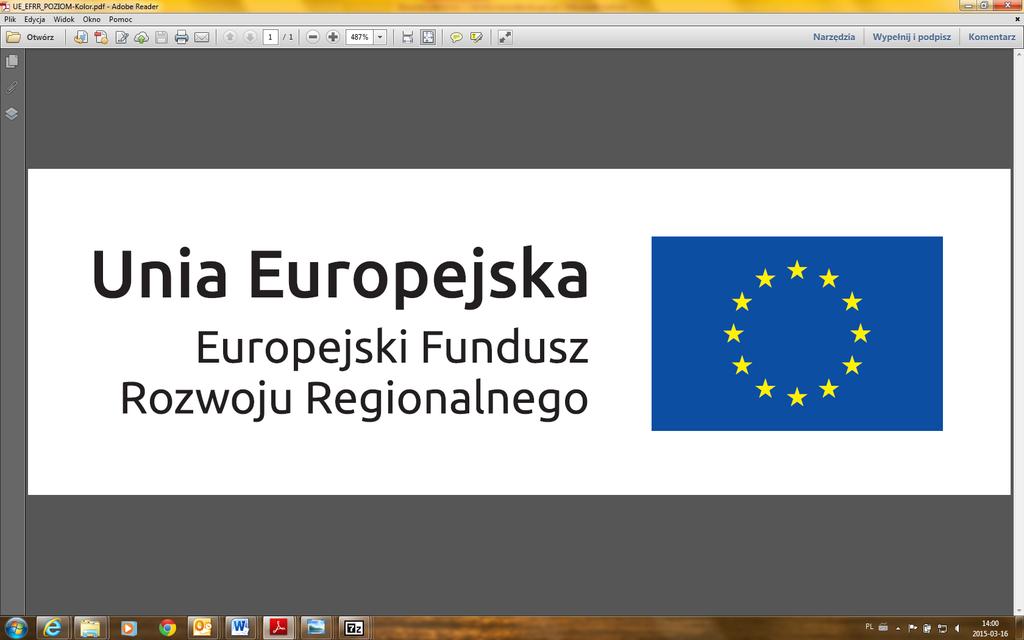Open the Plik menu
The height and width of the screenshot is (640, 1024).
[x=10, y=20]
